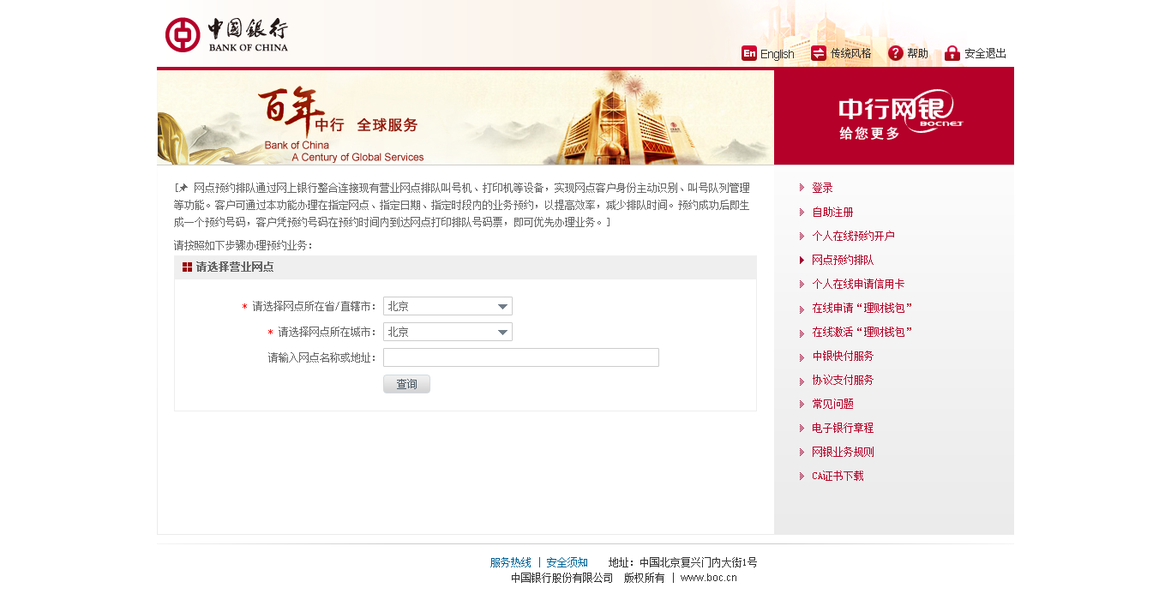Open 网银业务规则 menu item
Image resolution: width=1171 pixels, height=600 pixels.
coord(842,451)
